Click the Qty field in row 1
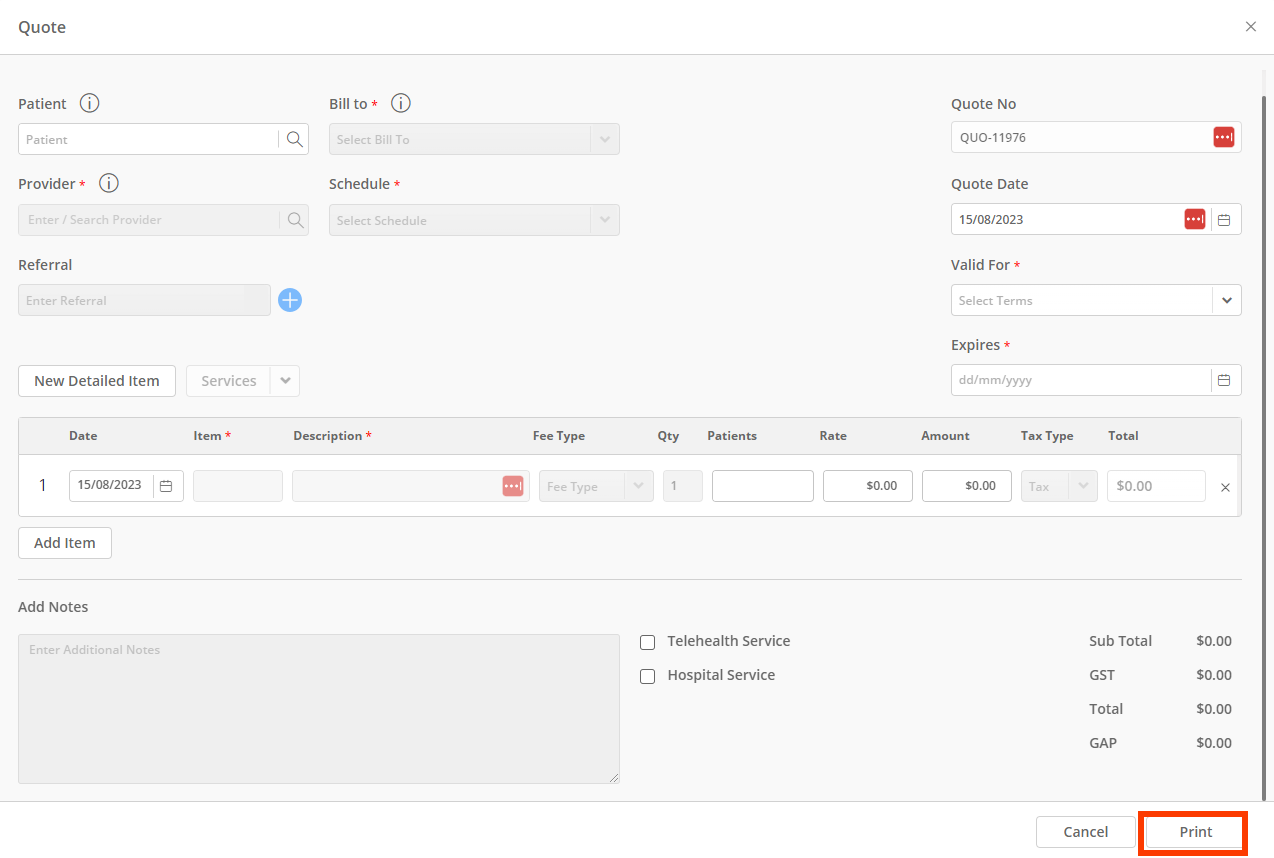The image size is (1274, 858). point(683,486)
